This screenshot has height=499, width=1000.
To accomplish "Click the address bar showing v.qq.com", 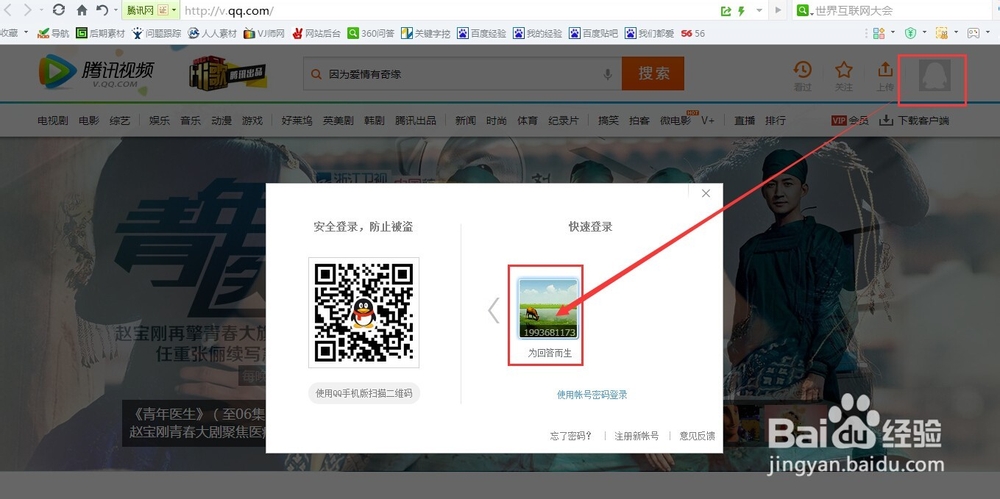I will tap(446, 11).
